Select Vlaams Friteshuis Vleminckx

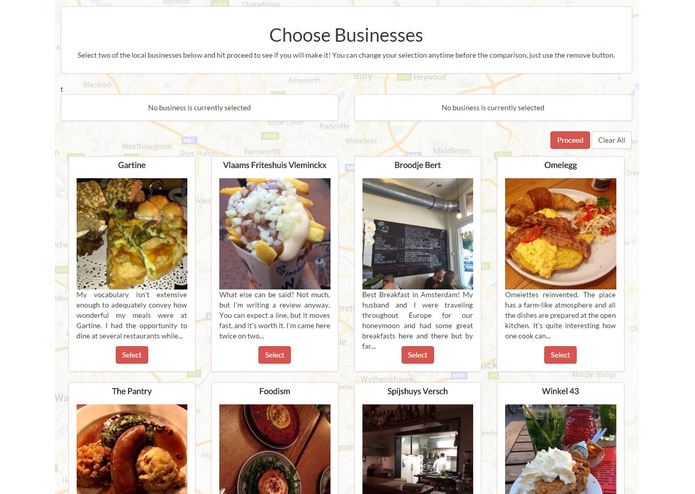coord(274,355)
